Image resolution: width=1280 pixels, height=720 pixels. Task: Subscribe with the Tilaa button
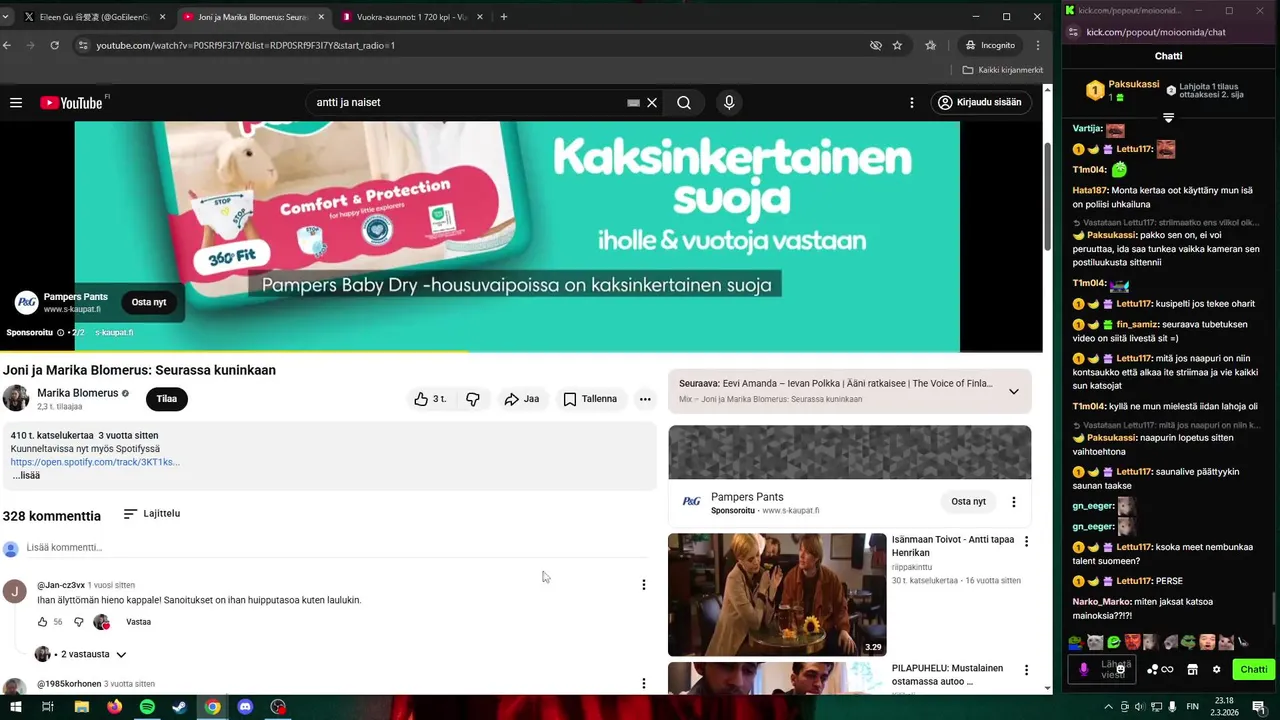coord(167,399)
